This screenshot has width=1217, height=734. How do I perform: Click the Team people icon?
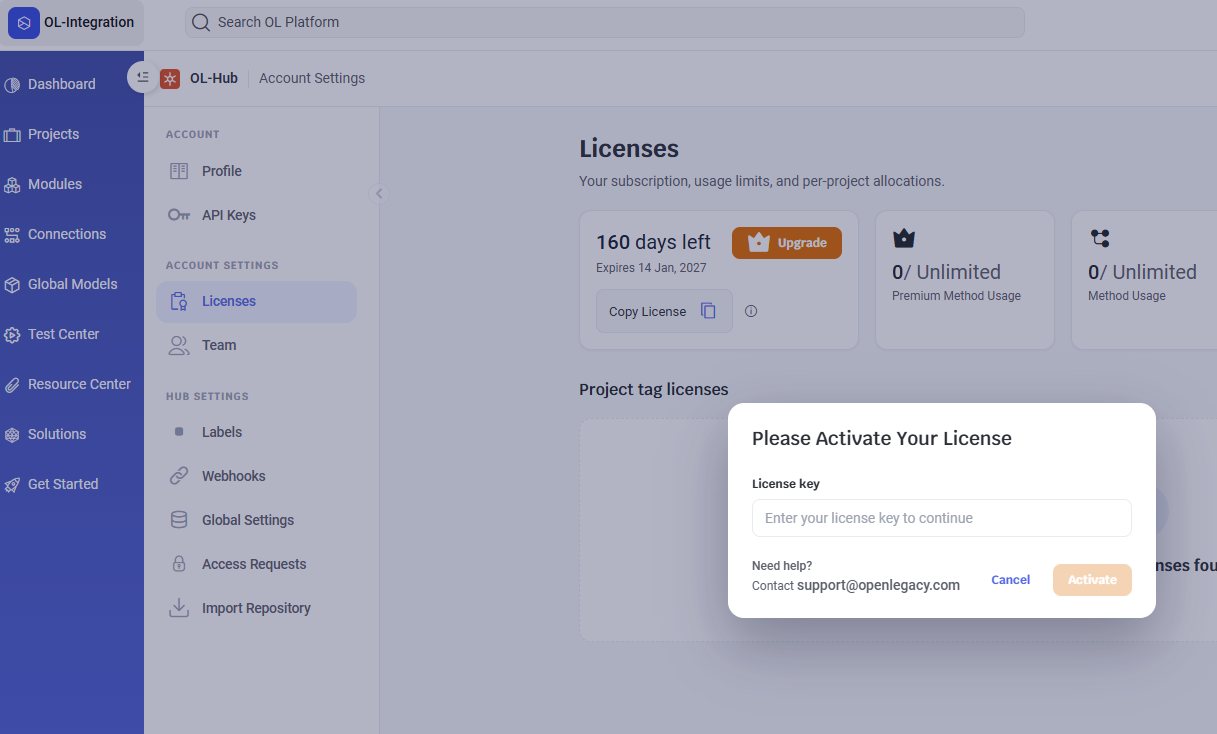tap(179, 345)
